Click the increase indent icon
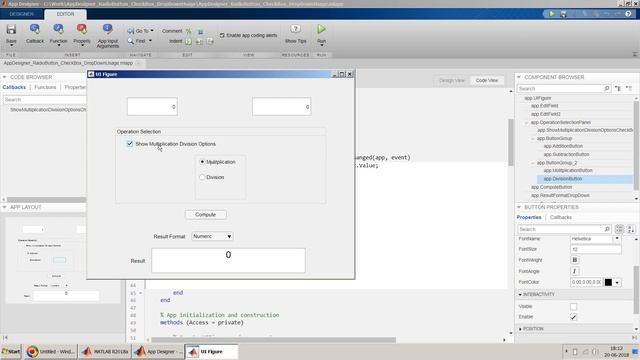 (x=199, y=41)
